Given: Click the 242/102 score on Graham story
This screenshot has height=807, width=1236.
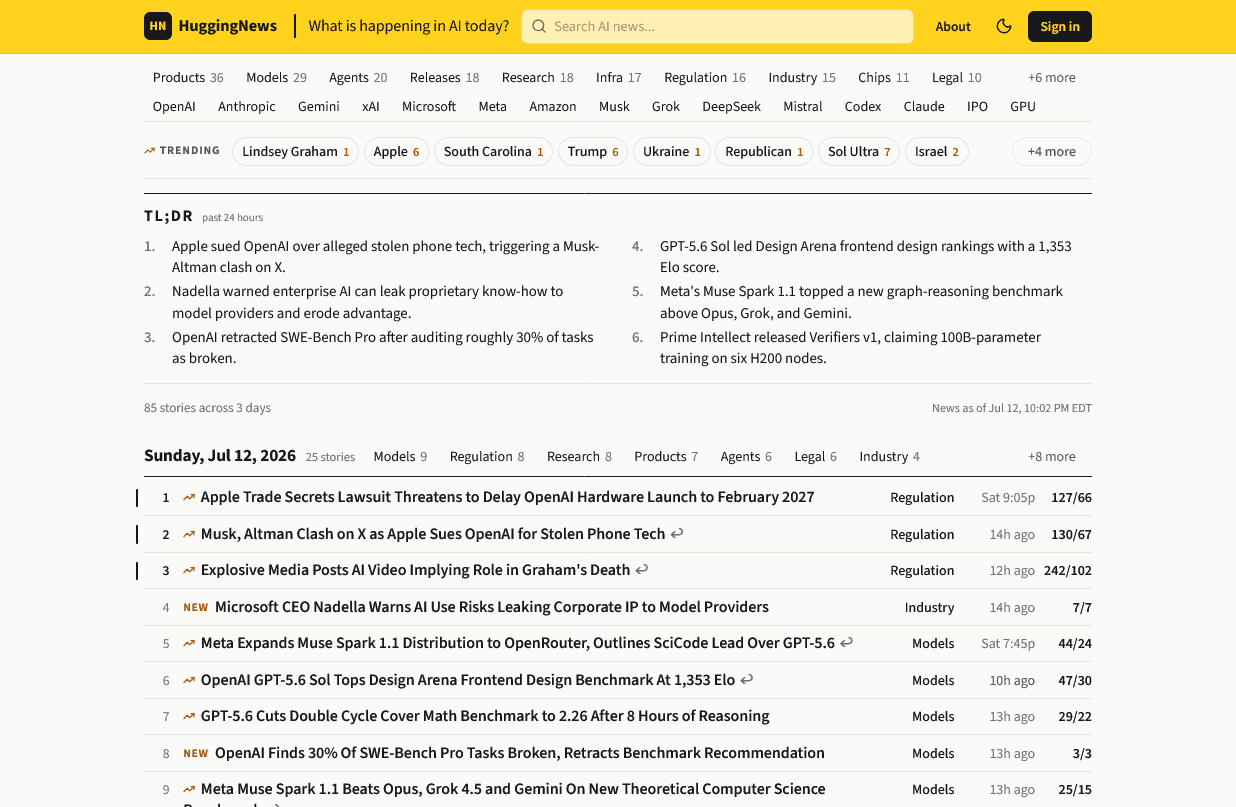Looking at the screenshot, I should (1067, 570).
